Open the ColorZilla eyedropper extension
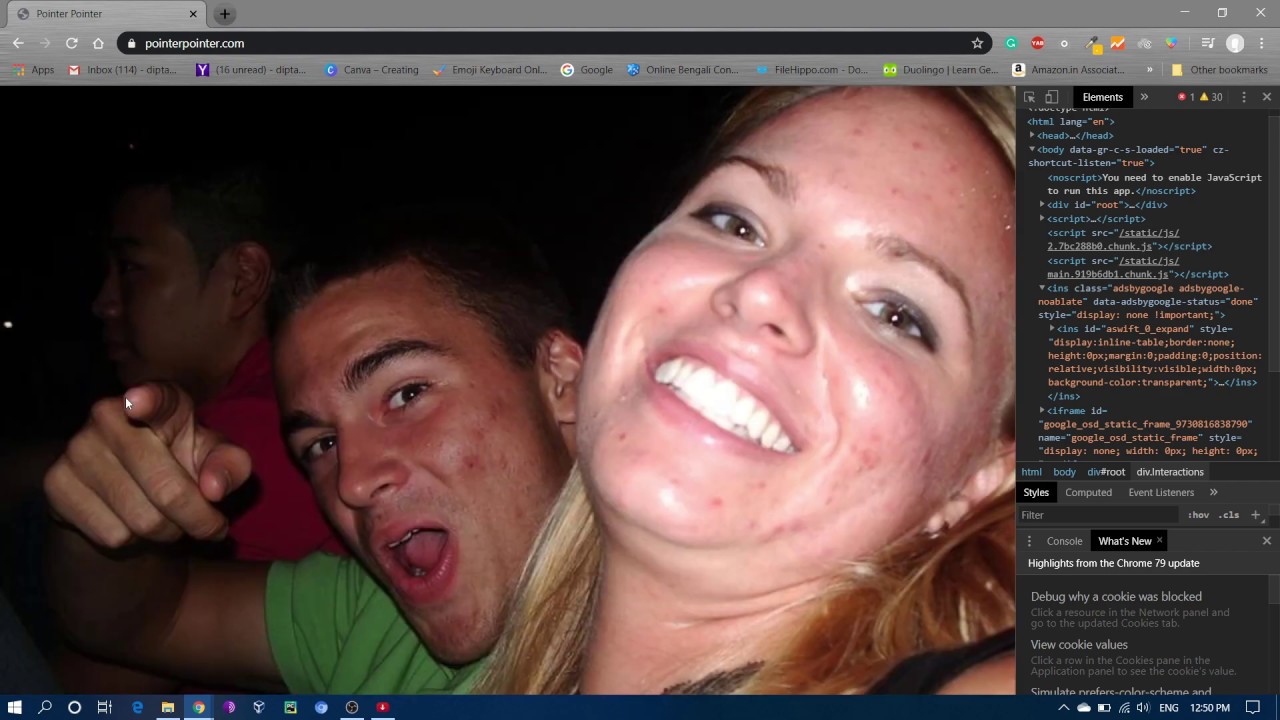Image resolution: width=1280 pixels, height=720 pixels. click(x=1092, y=43)
